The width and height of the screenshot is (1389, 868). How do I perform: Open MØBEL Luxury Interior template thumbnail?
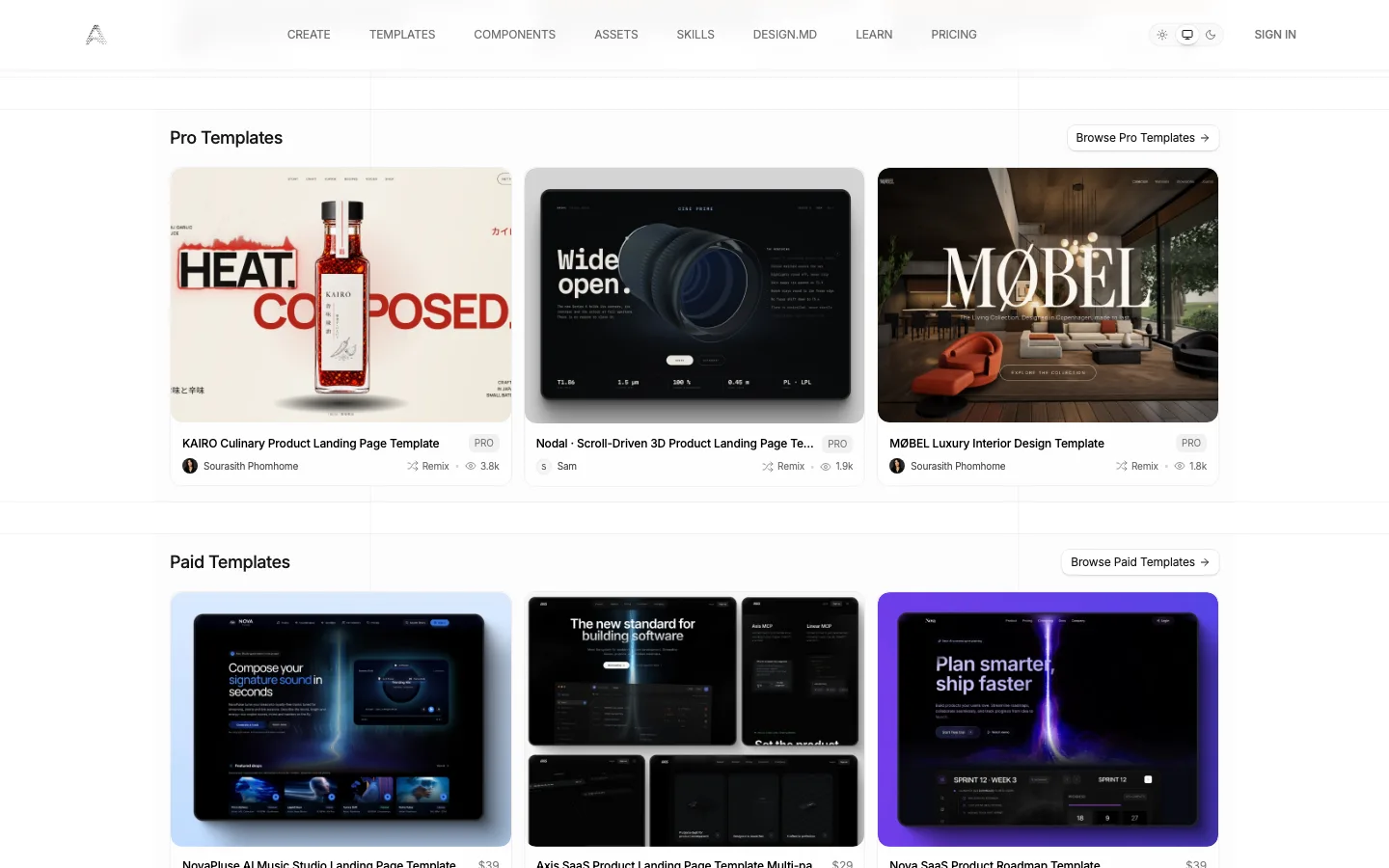tap(1048, 295)
